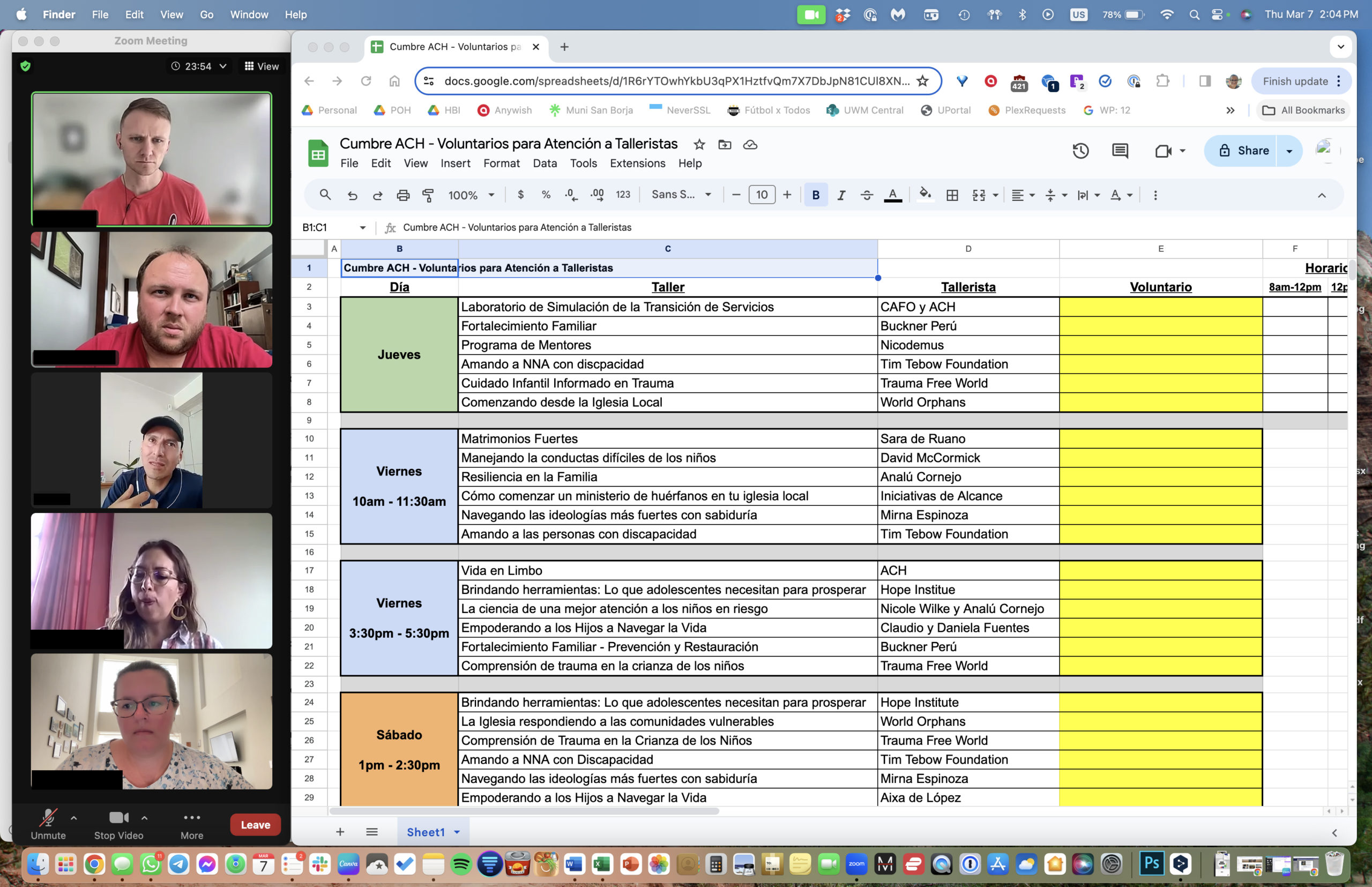Unmute microphone in Zoom
The height and width of the screenshot is (887, 1372).
coord(48,823)
